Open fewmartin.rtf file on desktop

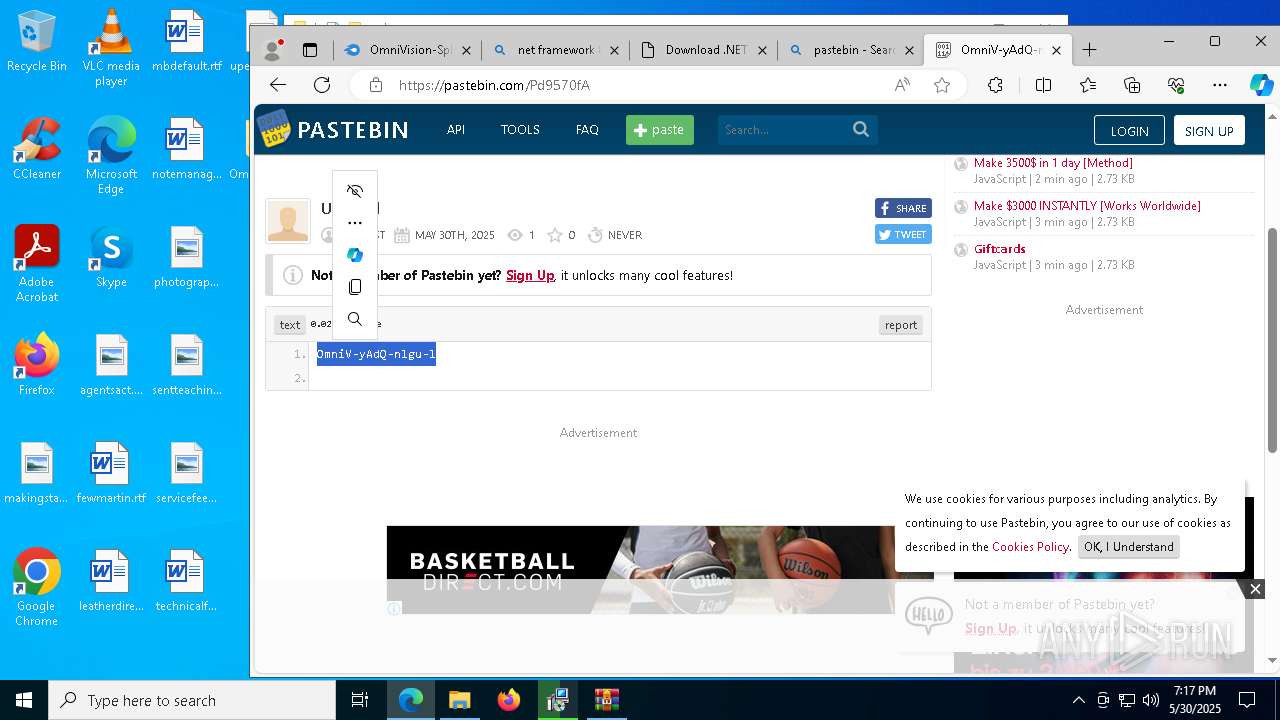[x=111, y=472]
